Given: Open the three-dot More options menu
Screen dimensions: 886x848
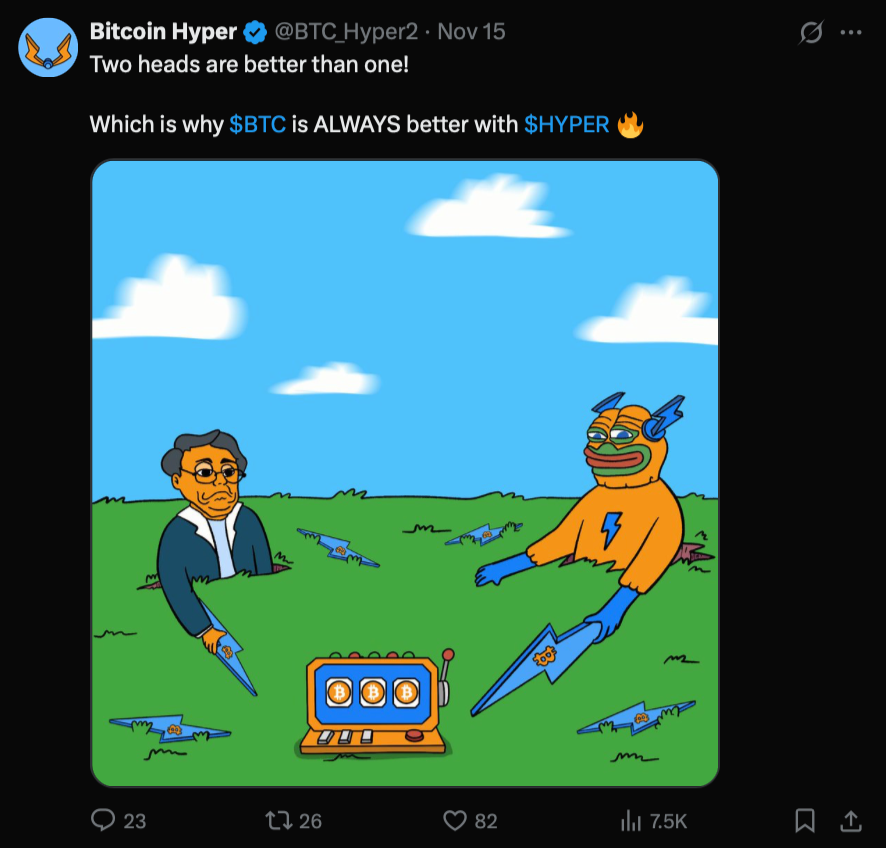Looking at the screenshot, I should click(x=851, y=33).
